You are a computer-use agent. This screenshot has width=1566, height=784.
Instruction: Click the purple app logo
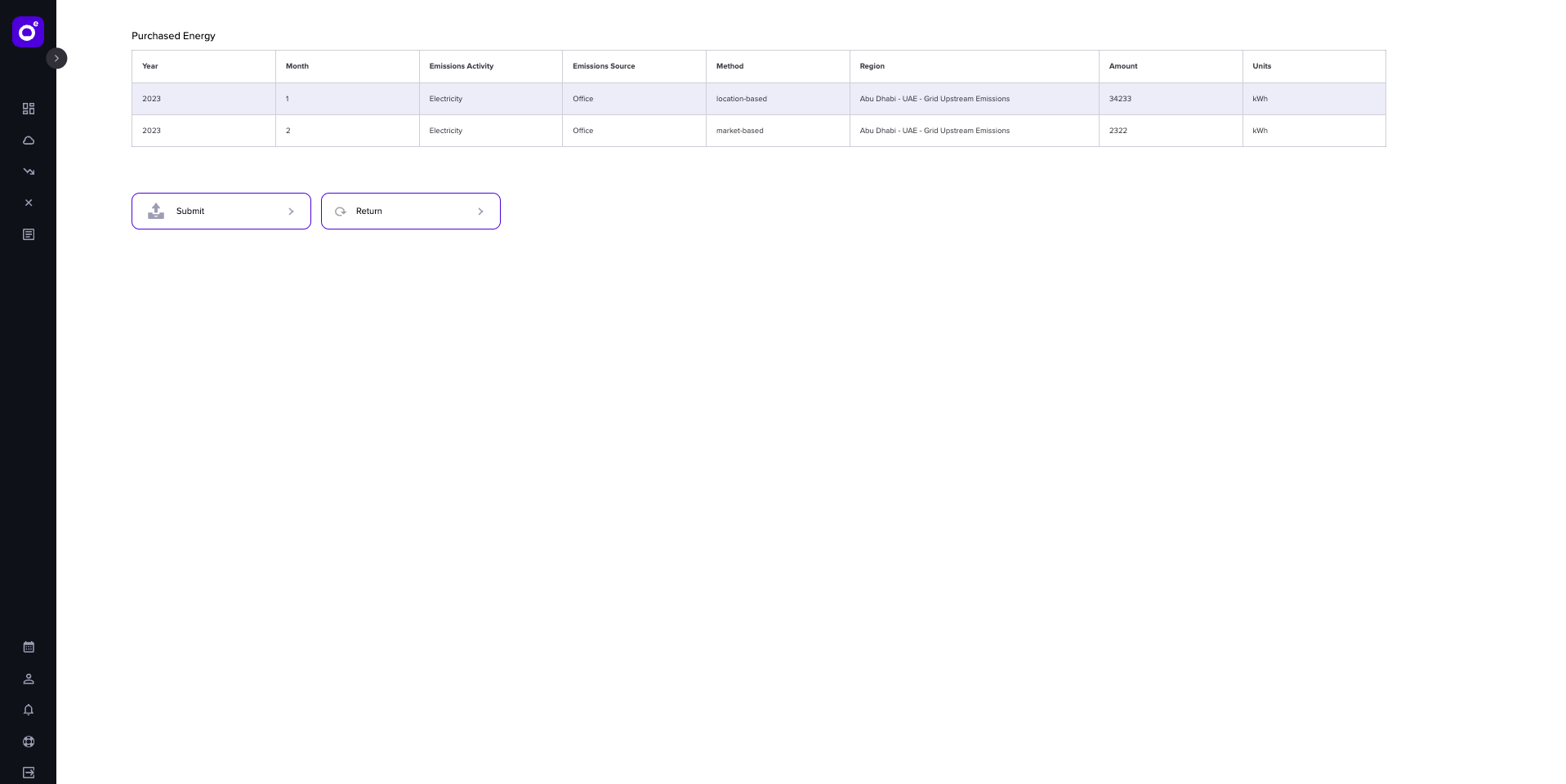(x=27, y=32)
